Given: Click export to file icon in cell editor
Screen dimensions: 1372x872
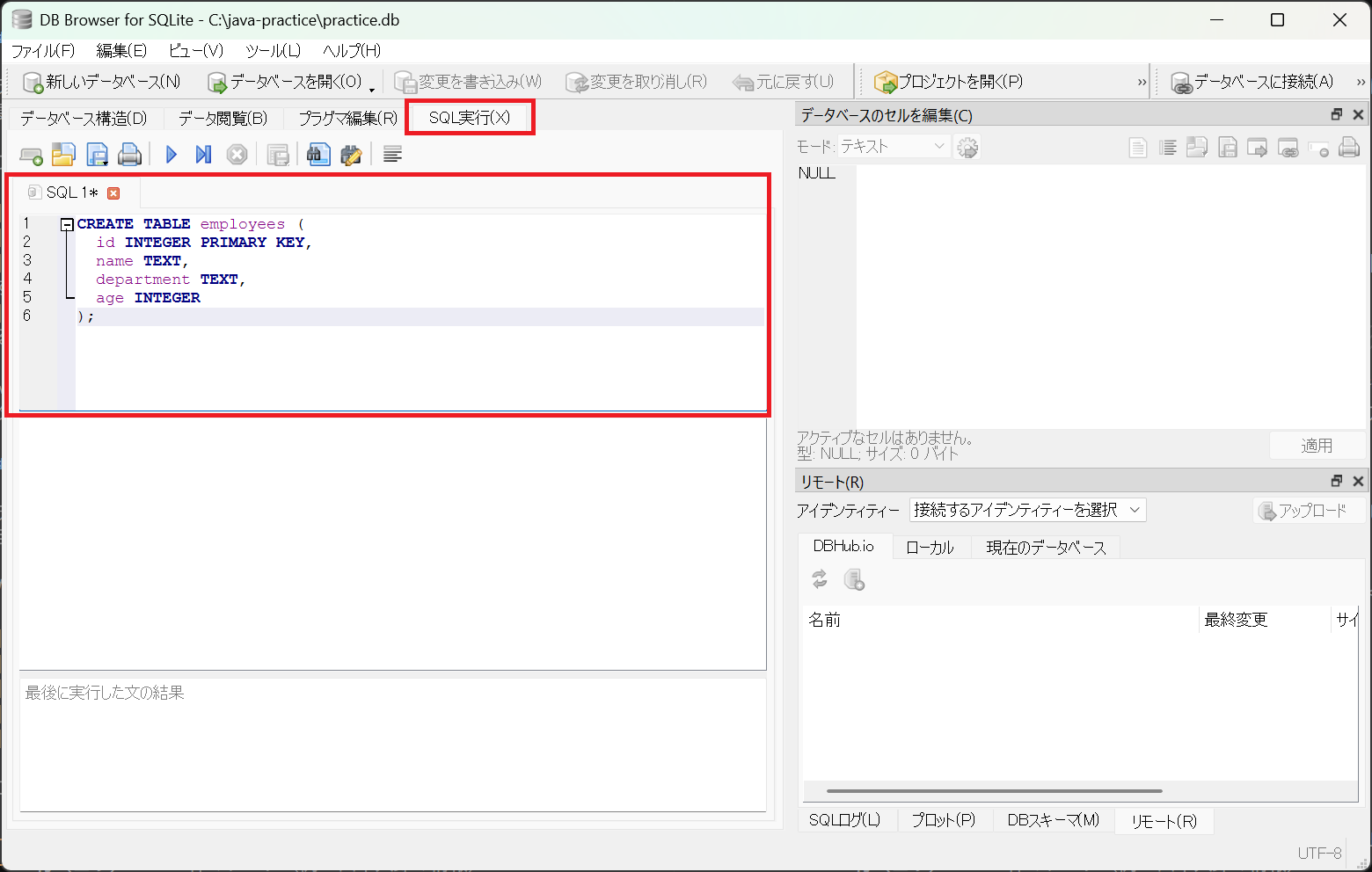Looking at the screenshot, I should [1228, 148].
